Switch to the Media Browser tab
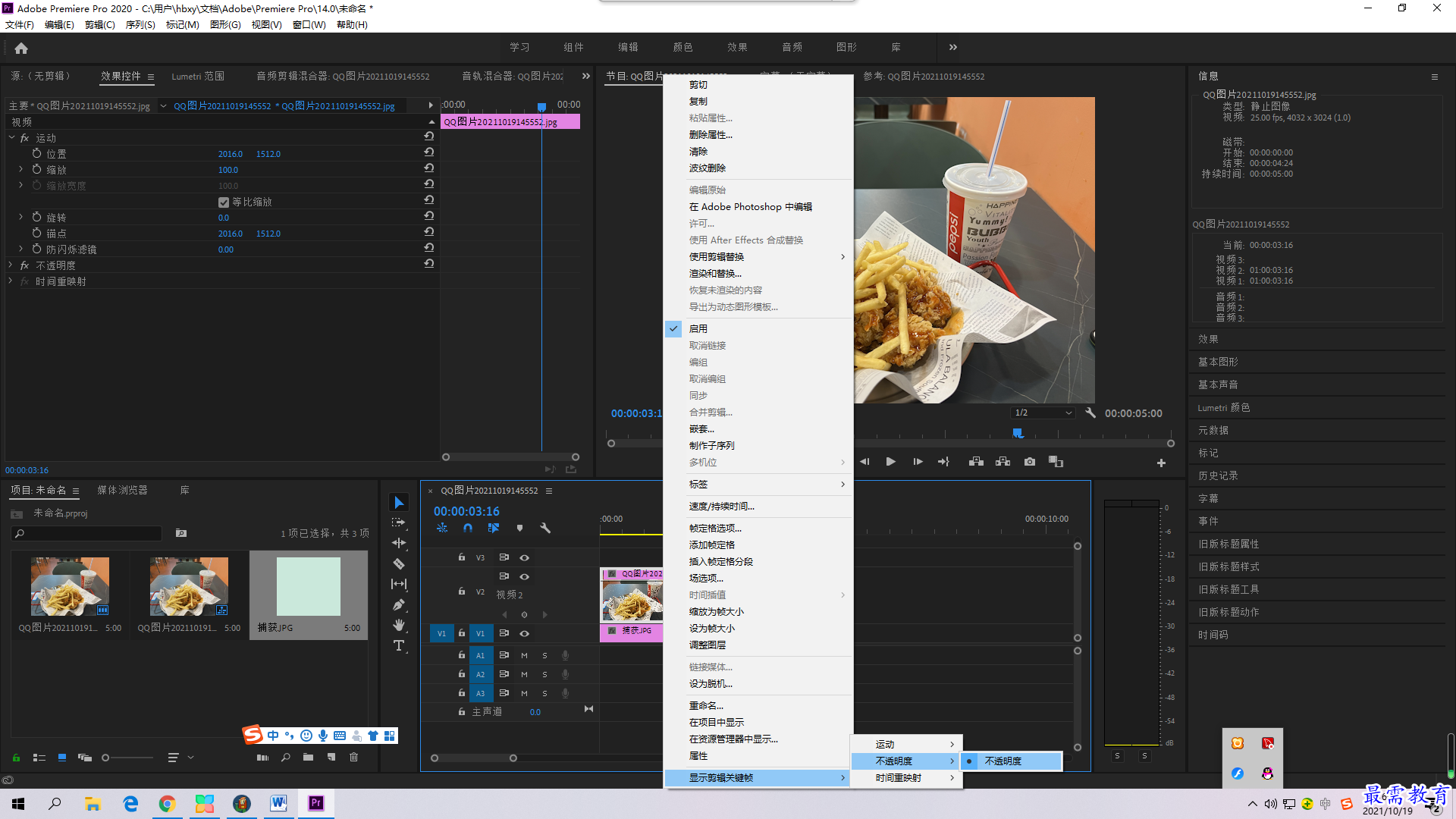The height and width of the screenshot is (819, 1456). pos(122,490)
